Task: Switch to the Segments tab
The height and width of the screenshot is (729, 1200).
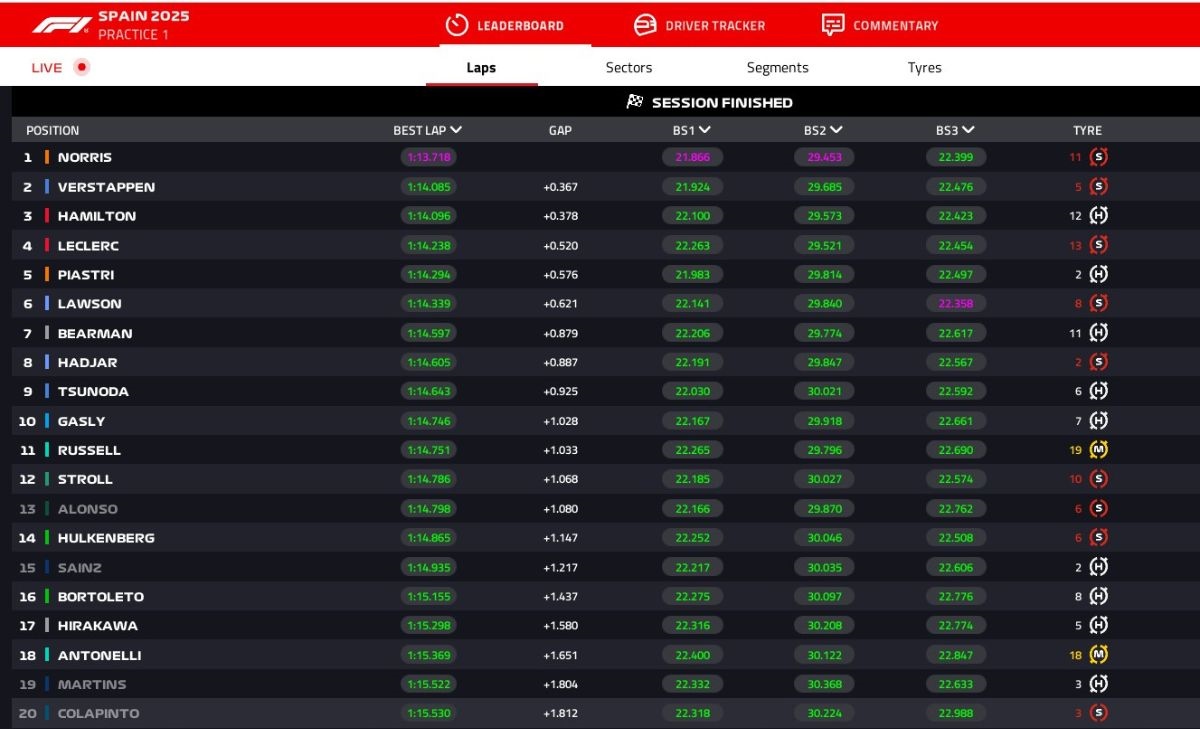Action: [777, 68]
